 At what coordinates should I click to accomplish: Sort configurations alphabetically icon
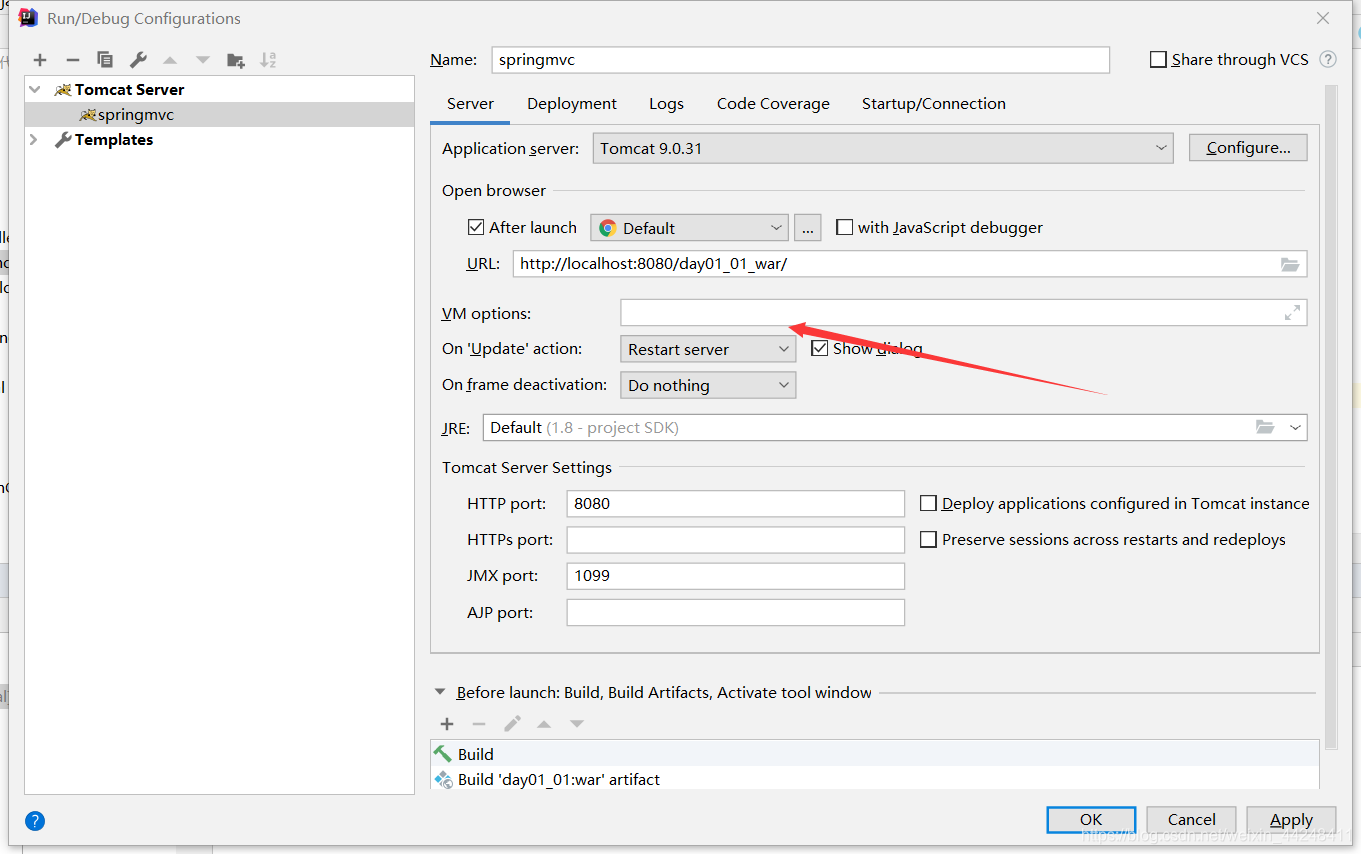268,60
